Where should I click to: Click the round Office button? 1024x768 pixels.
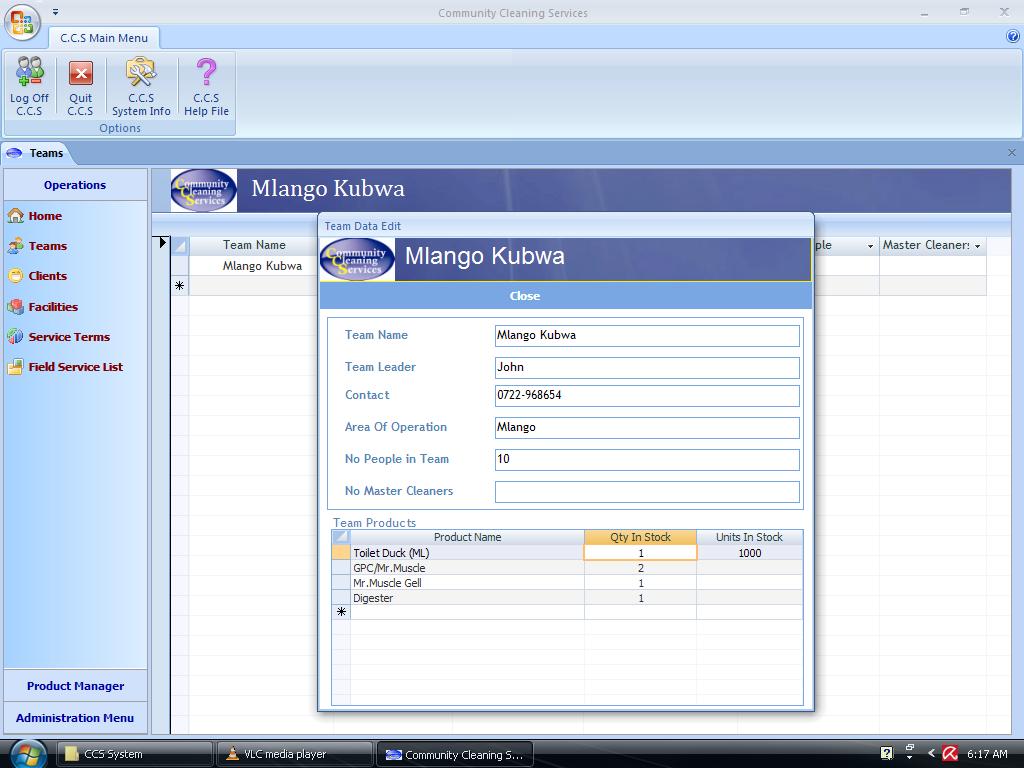coord(22,22)
